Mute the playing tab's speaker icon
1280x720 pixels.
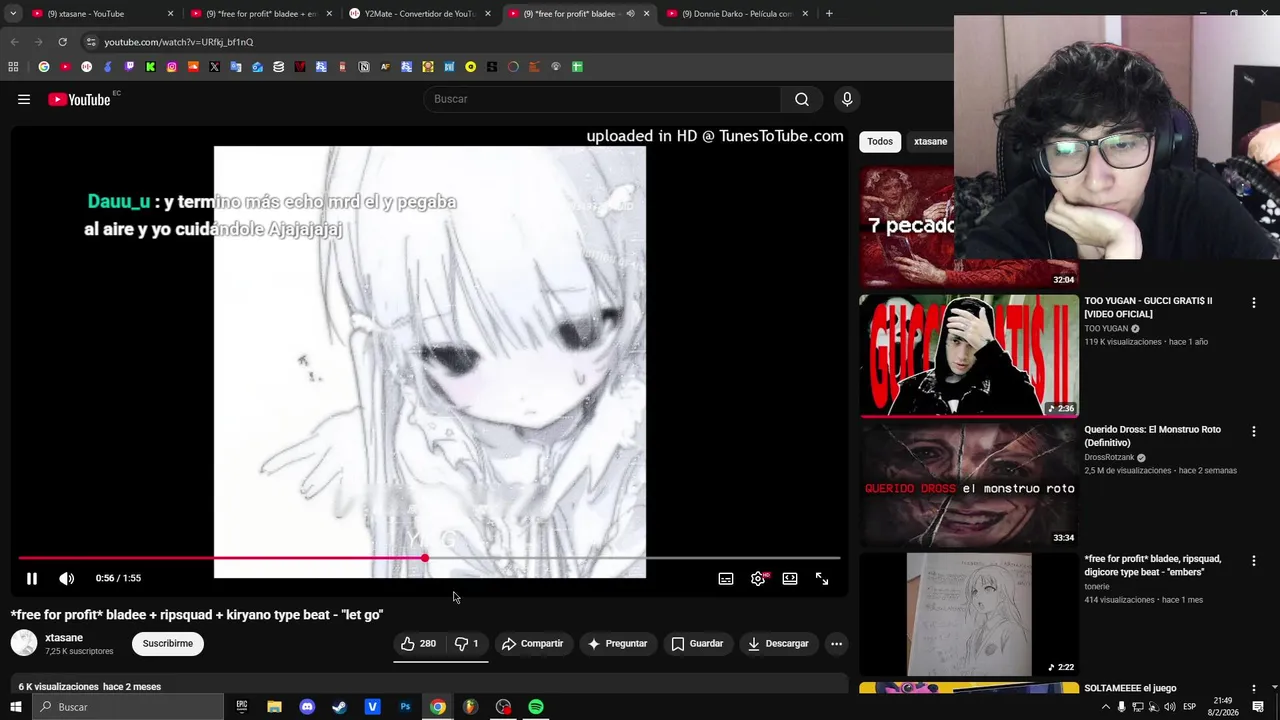pos(630,14)
